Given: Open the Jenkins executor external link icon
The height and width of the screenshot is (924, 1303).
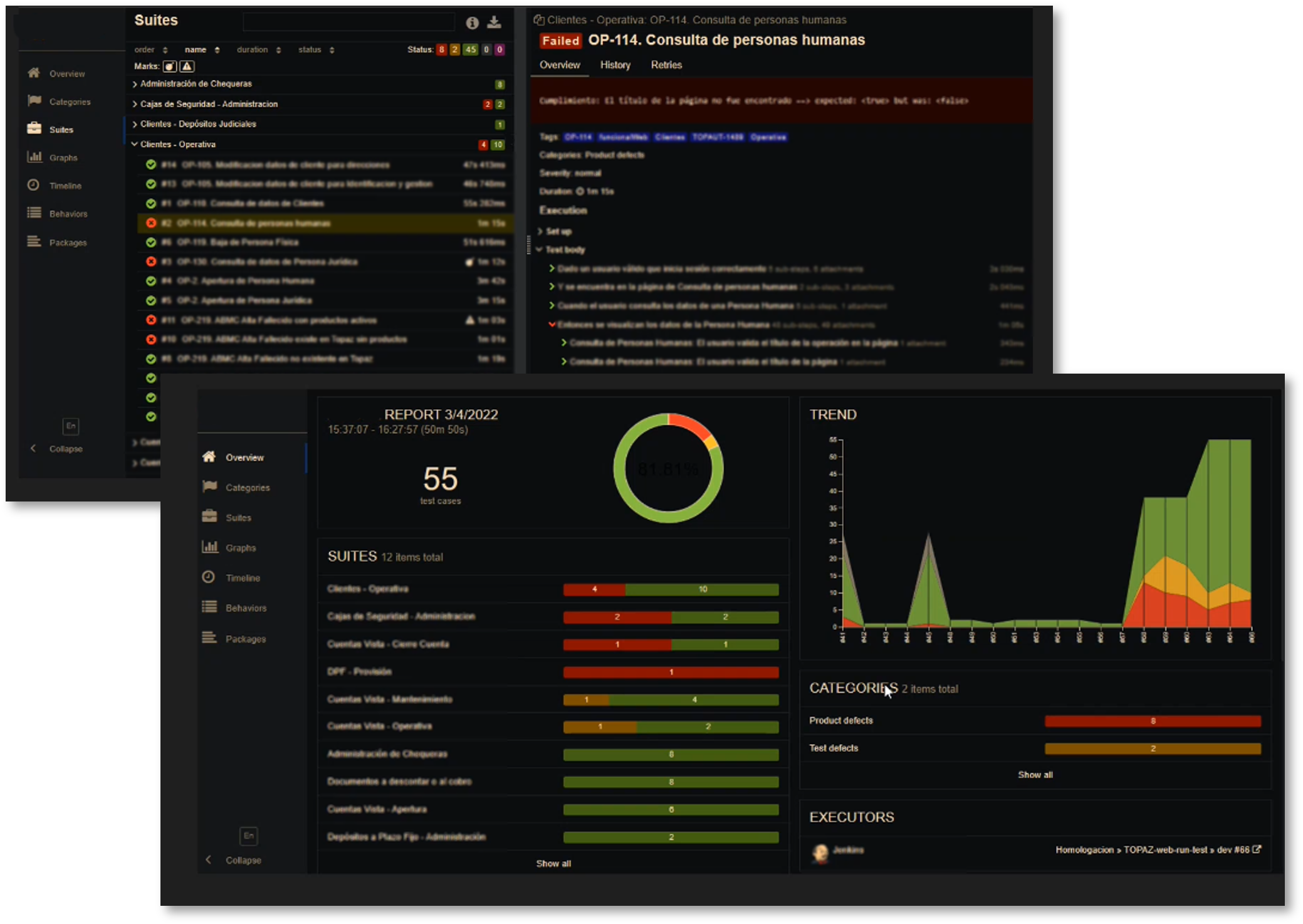Looking at the screenshot, I should pyautogui.click(x=1256, y=849).
